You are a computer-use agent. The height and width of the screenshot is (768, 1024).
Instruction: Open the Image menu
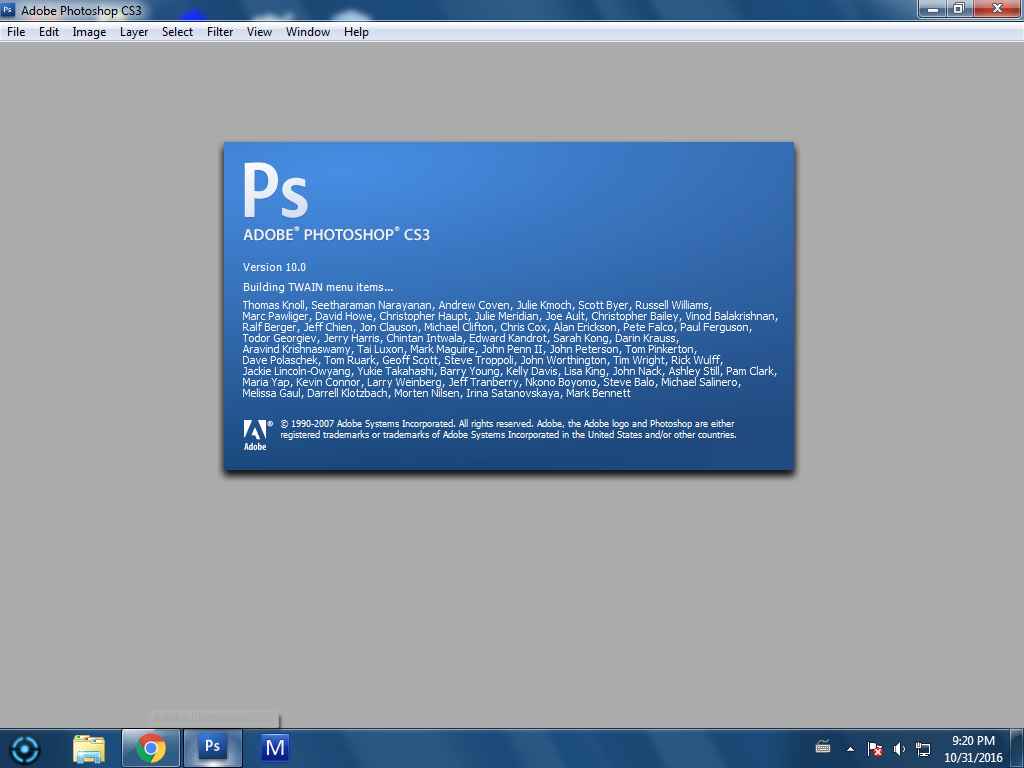[x=89, y=32]
